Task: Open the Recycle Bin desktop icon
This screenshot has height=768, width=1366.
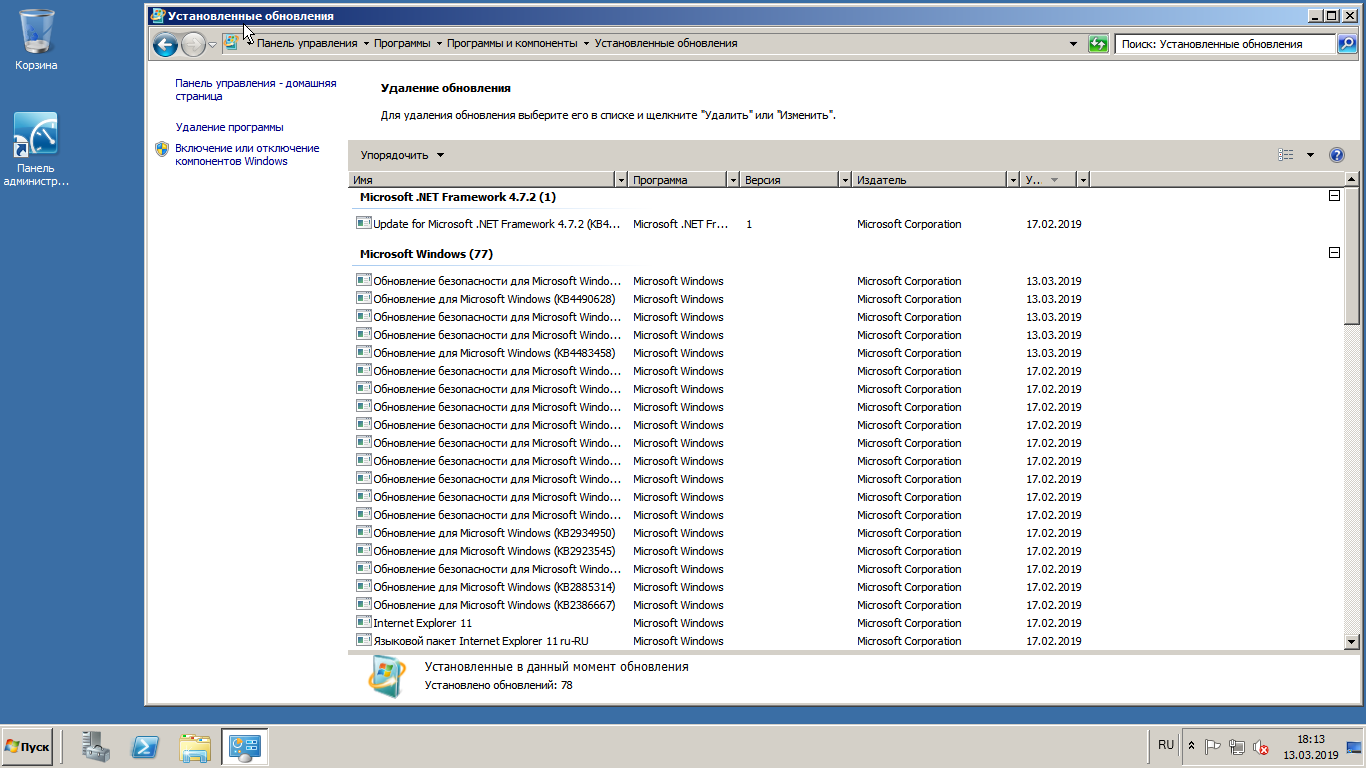Action: point(37,40)
